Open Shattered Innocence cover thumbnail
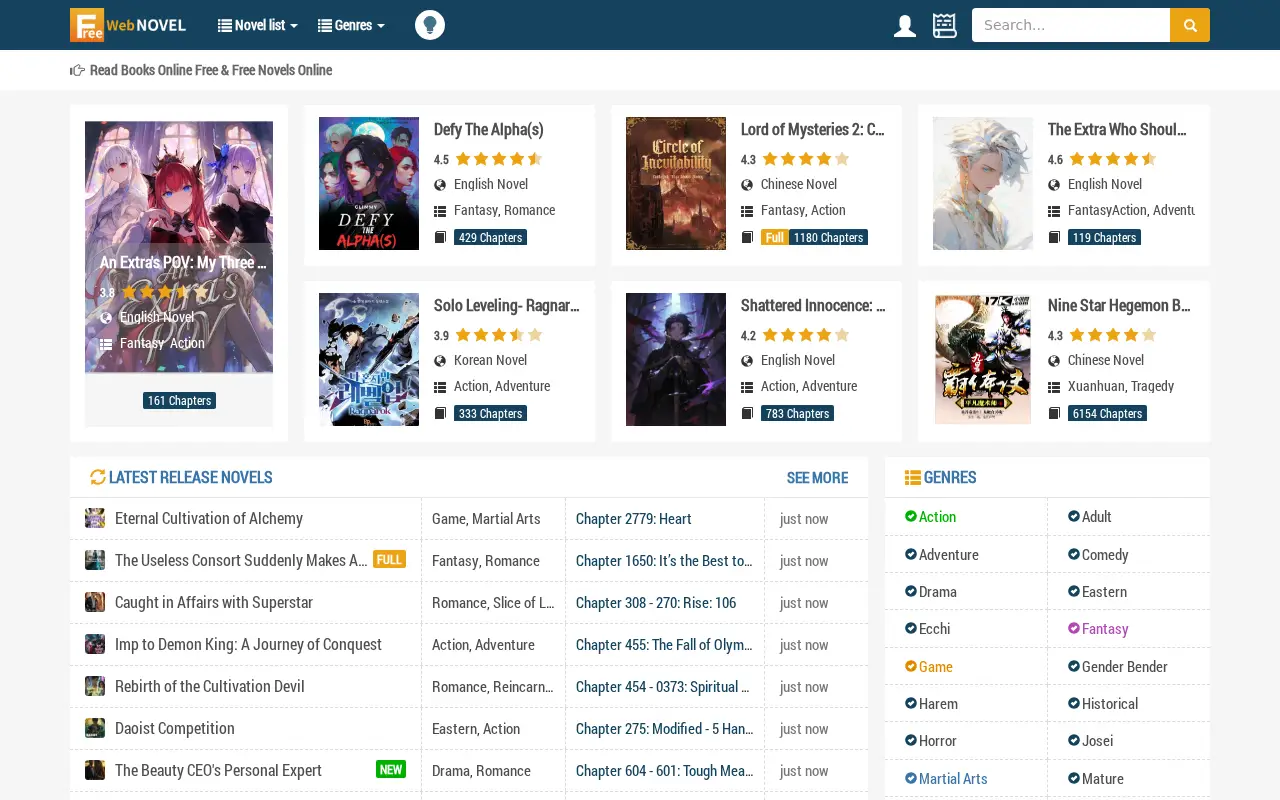 676,359
